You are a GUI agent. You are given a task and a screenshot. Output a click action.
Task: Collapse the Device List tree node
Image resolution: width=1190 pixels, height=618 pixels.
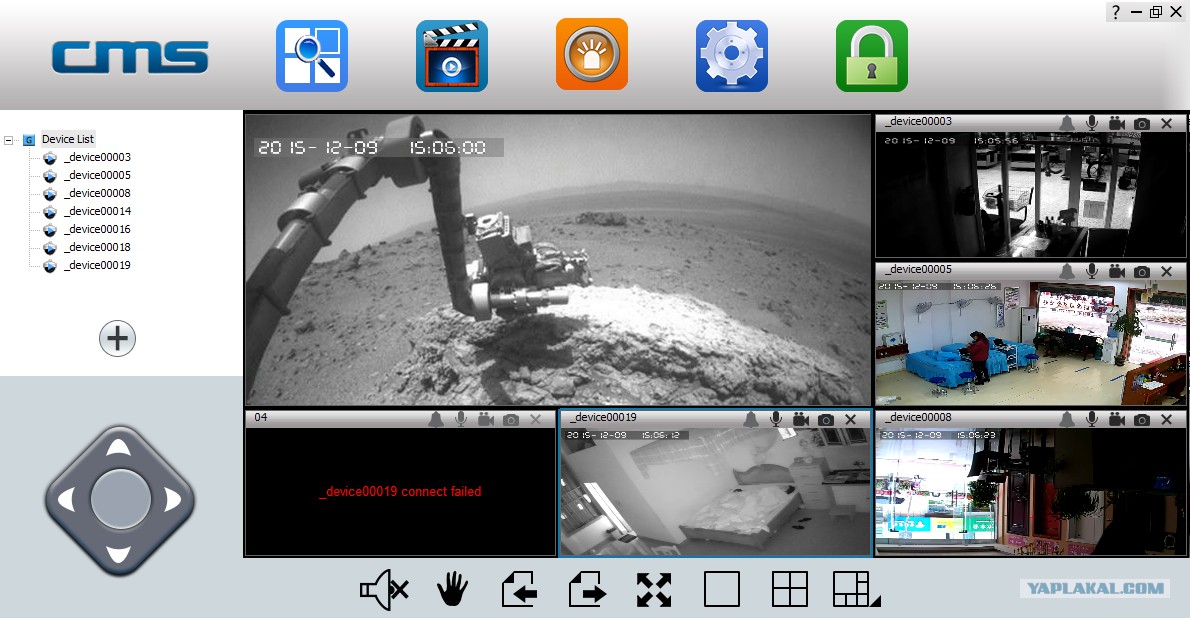(9, 140)
